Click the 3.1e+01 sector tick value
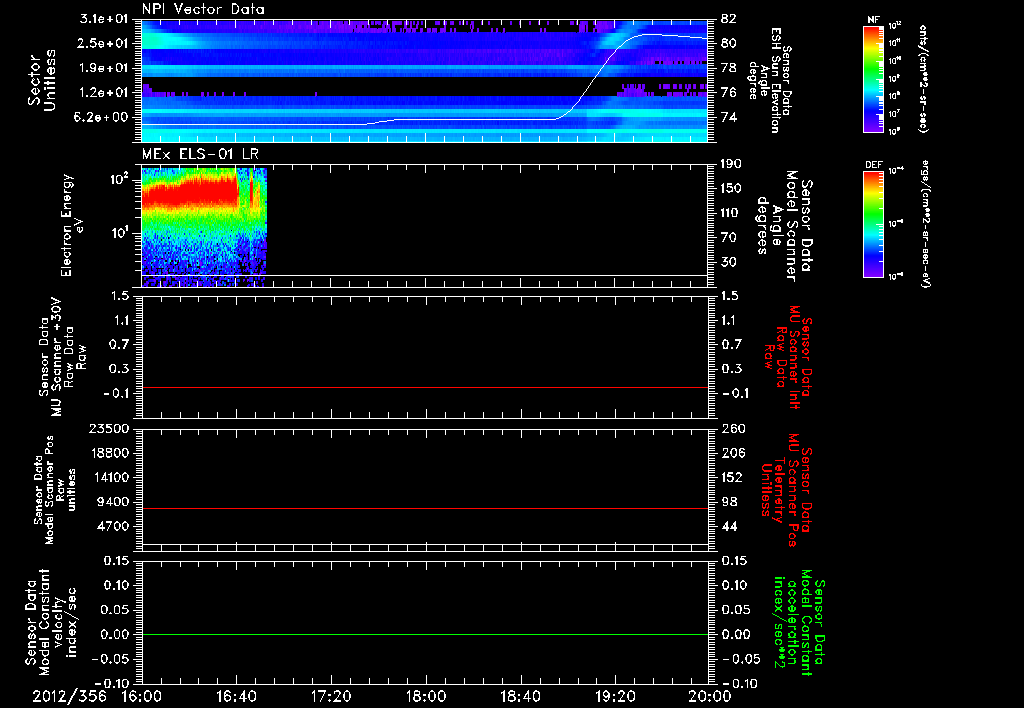 point(104,19)
